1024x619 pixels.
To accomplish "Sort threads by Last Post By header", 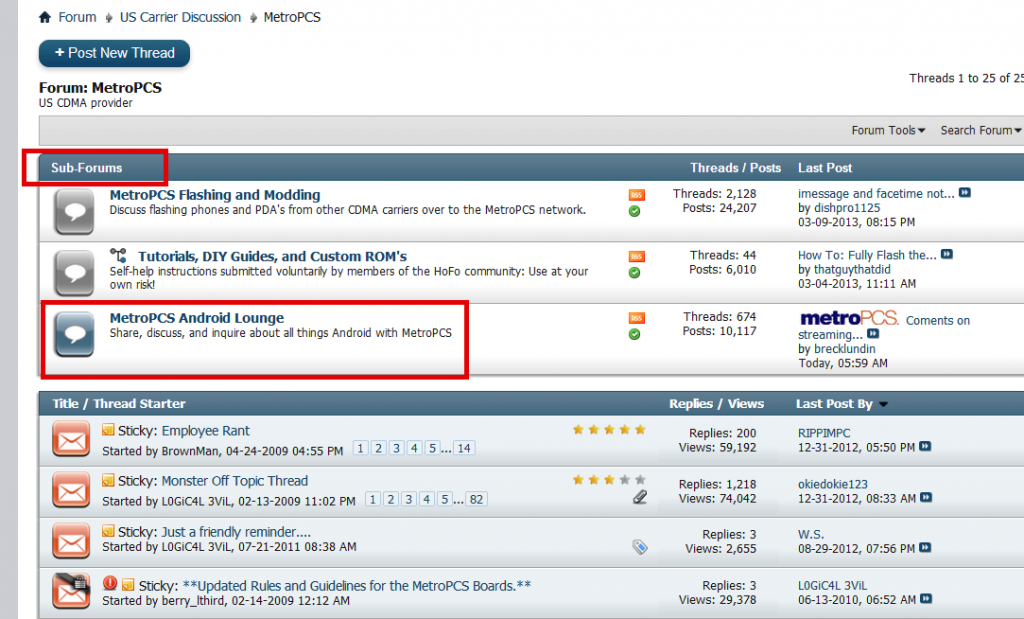I will click(834, 404).
